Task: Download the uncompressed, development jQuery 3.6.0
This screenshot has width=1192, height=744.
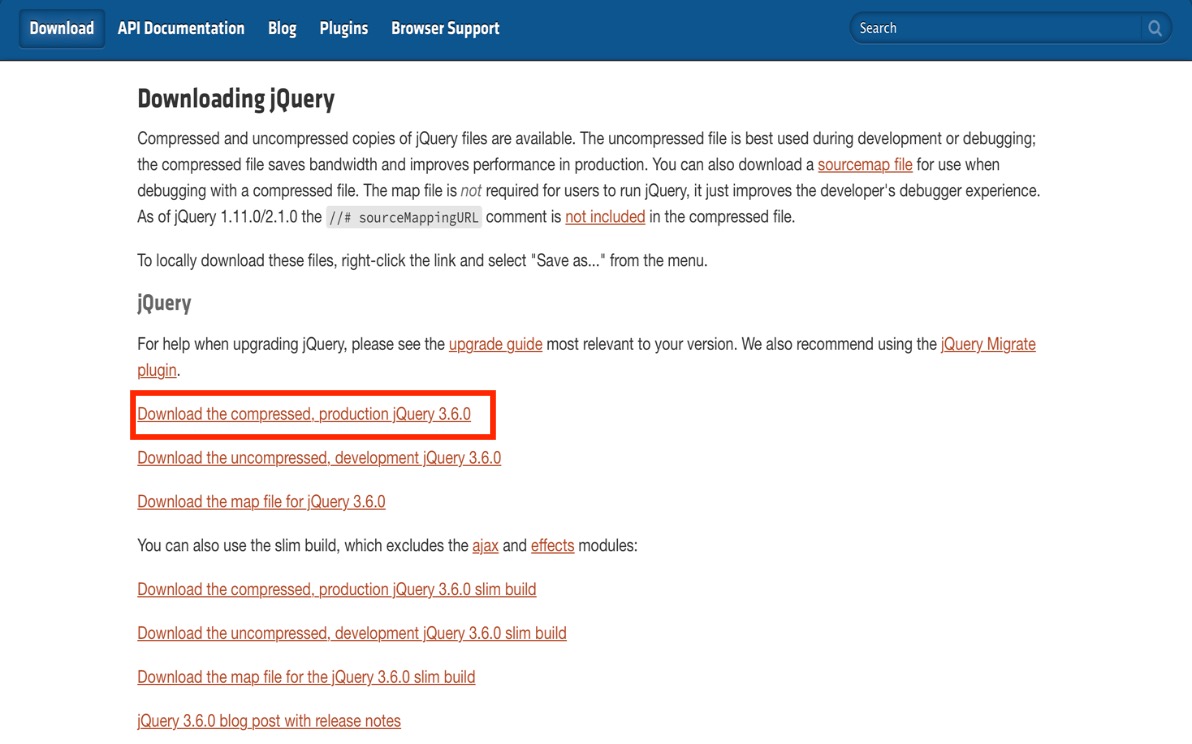Action: (x=319, y=458)
